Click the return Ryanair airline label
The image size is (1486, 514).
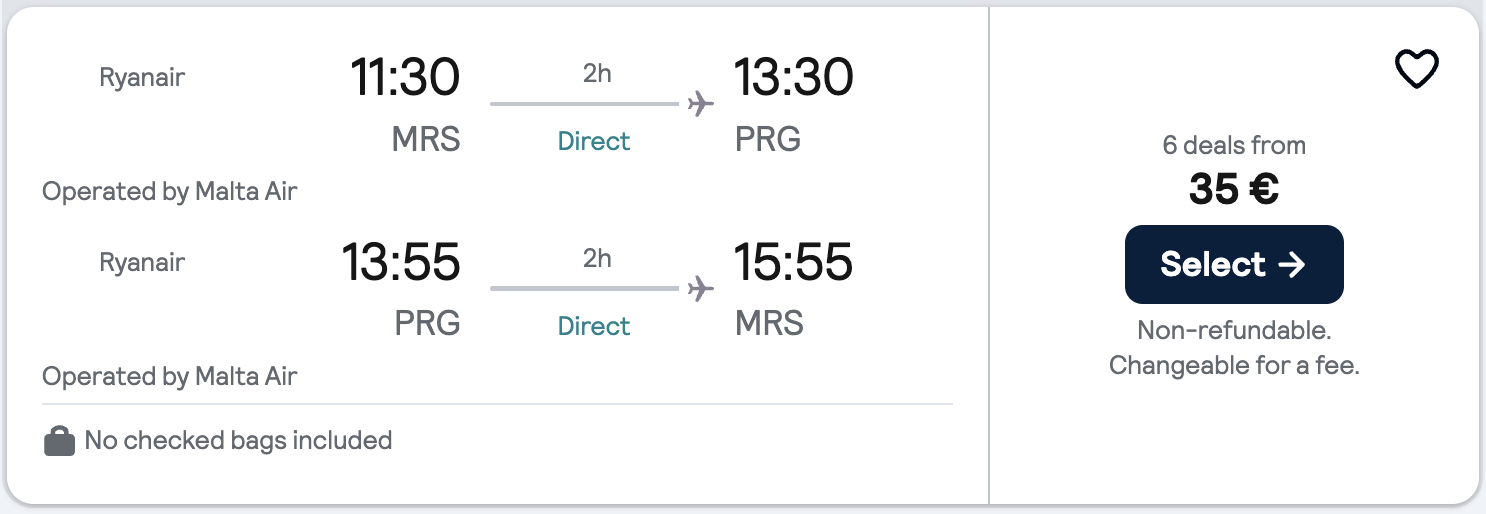pos(142,262)
